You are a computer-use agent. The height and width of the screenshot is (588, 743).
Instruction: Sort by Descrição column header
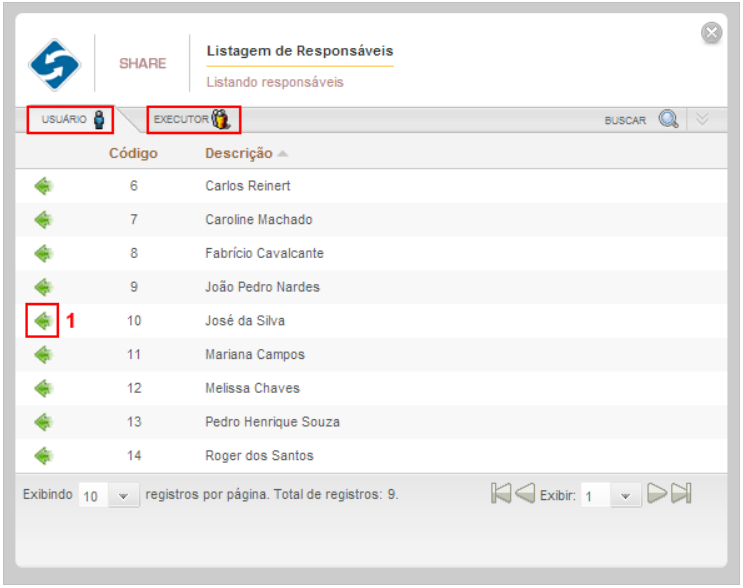[239, 154]
